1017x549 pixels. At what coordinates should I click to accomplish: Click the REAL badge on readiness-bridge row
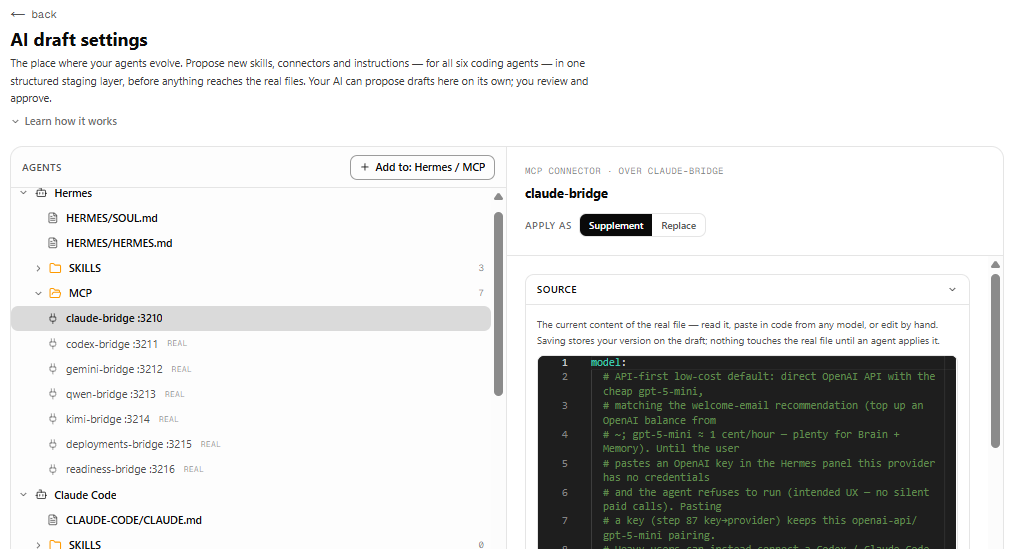click(193, 469)
